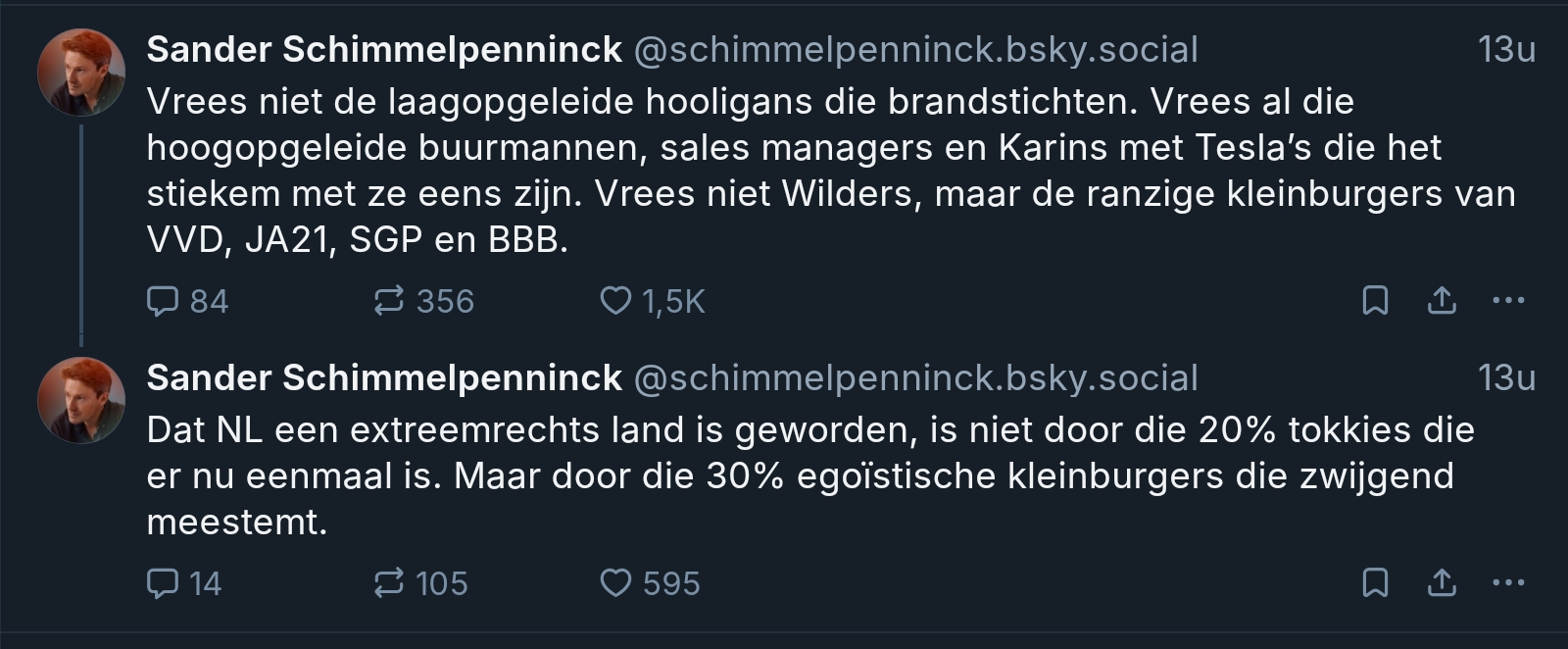The width and height of the screenshot is (1568, 649).
Task: Reply to the post with 14 replies
Action: click(163, 583)
